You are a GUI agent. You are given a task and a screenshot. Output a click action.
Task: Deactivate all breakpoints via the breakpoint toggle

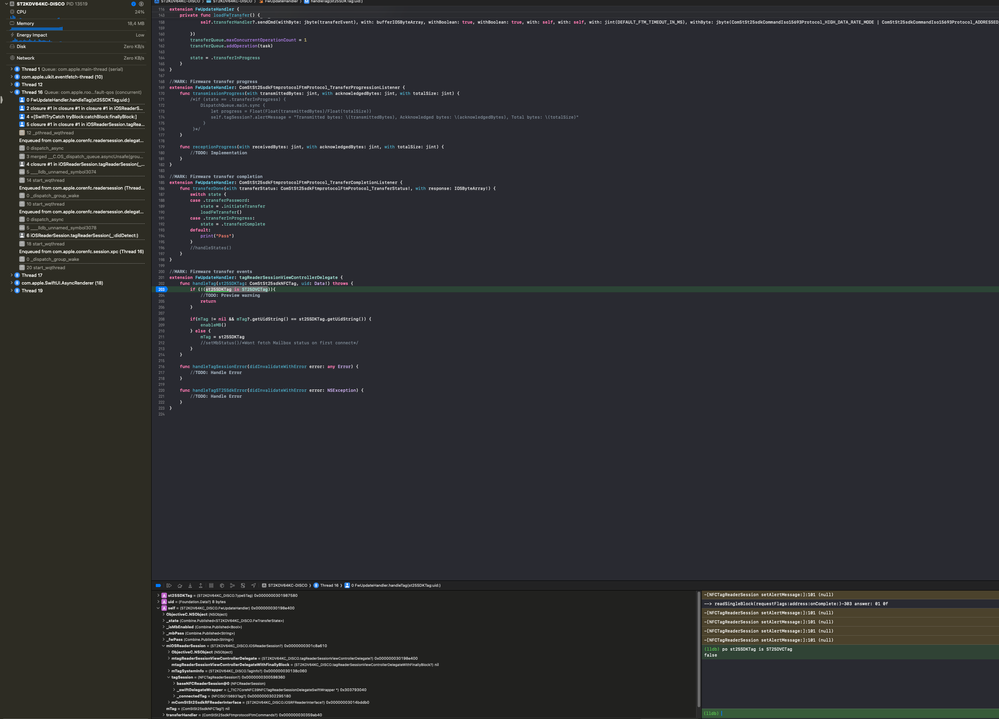[157, 587]
